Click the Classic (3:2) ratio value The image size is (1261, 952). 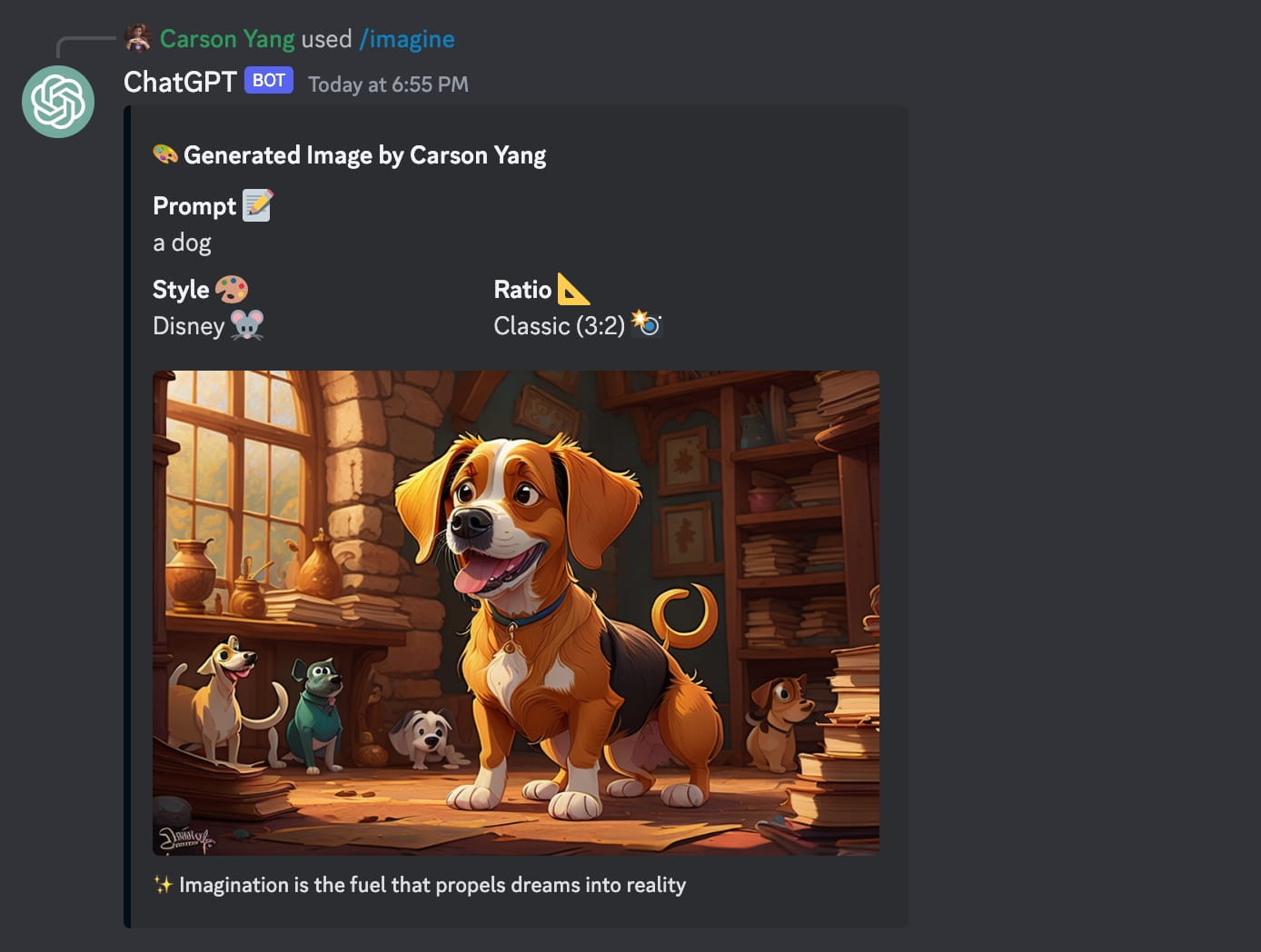click(x=559, y=326)
